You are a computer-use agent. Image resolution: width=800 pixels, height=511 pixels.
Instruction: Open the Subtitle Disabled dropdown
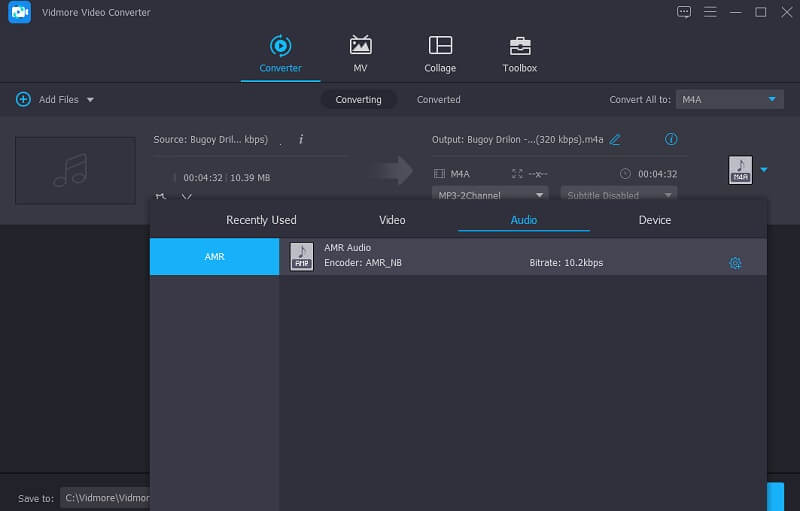pos(618,195)
